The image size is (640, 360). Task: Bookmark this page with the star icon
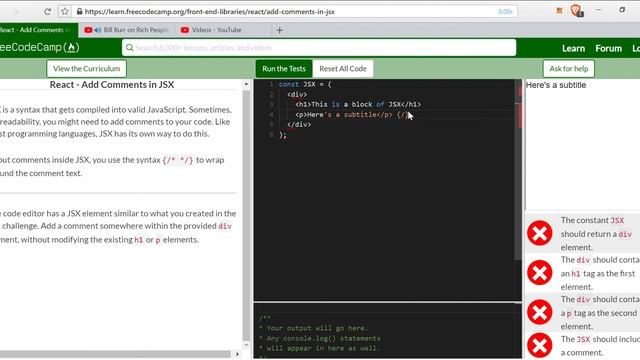(65, 11)
